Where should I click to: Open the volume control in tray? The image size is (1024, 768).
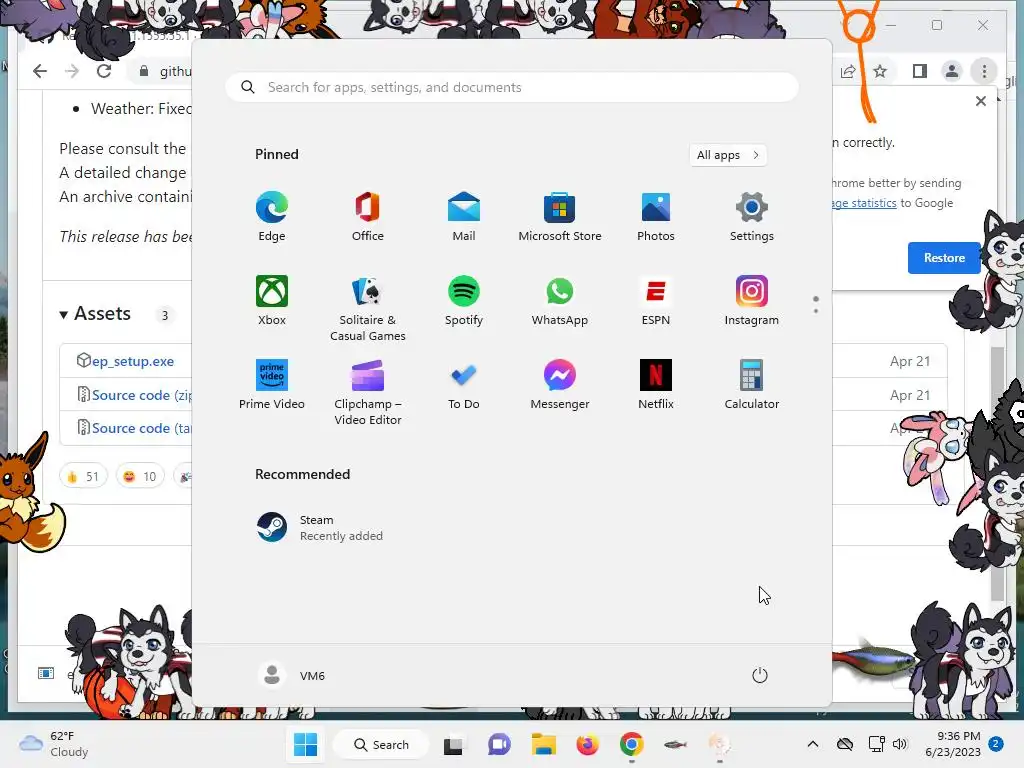900,744
